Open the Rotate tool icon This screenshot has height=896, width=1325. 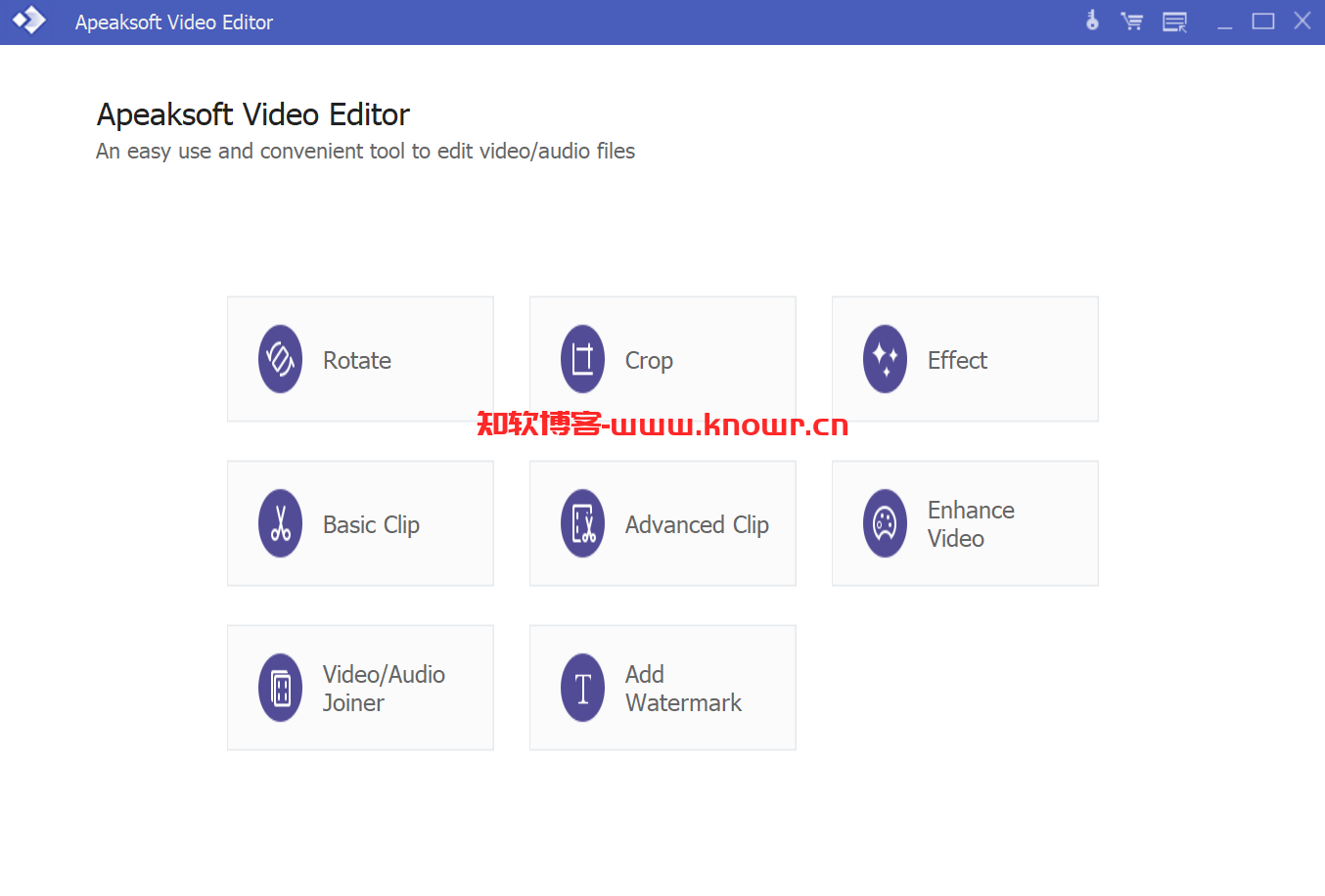(280, 359)
